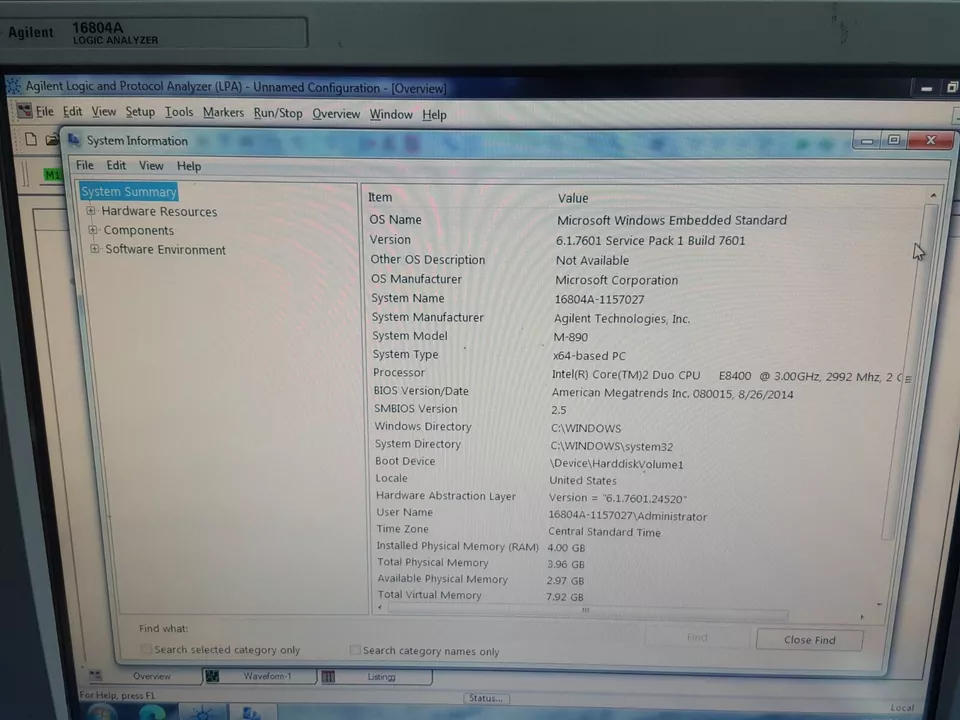Screen dimensions: 960x720
Task: Select Software Environment tree item
Action: coord(165,249)
